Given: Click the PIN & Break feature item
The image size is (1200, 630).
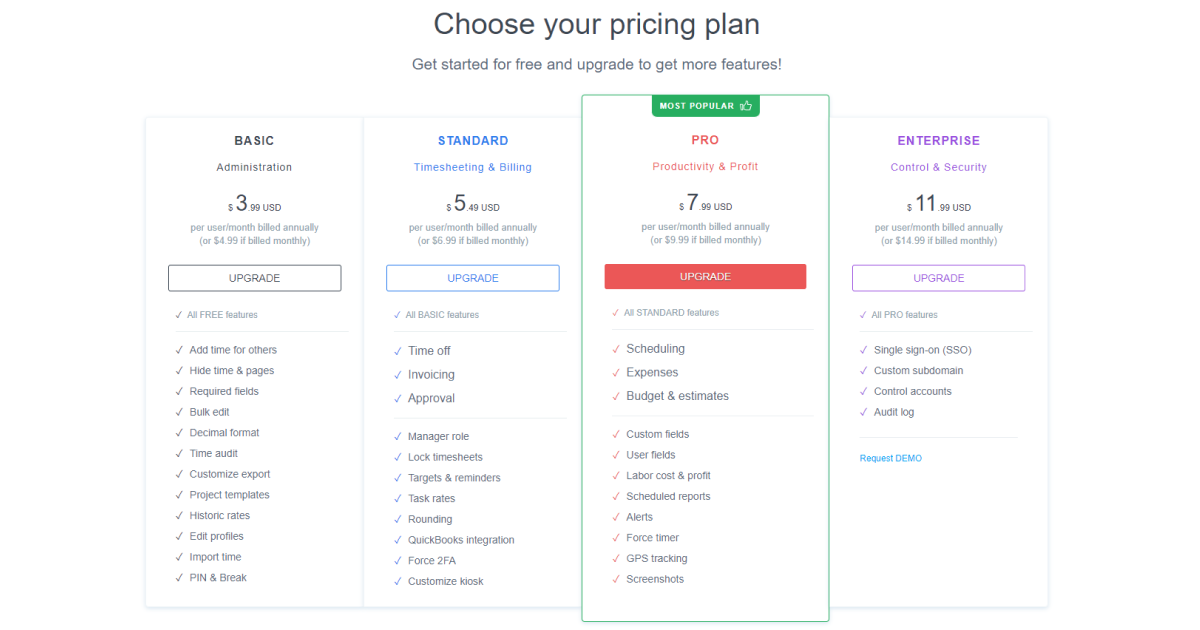Looking at the screenshot, I should coord(218,578).
